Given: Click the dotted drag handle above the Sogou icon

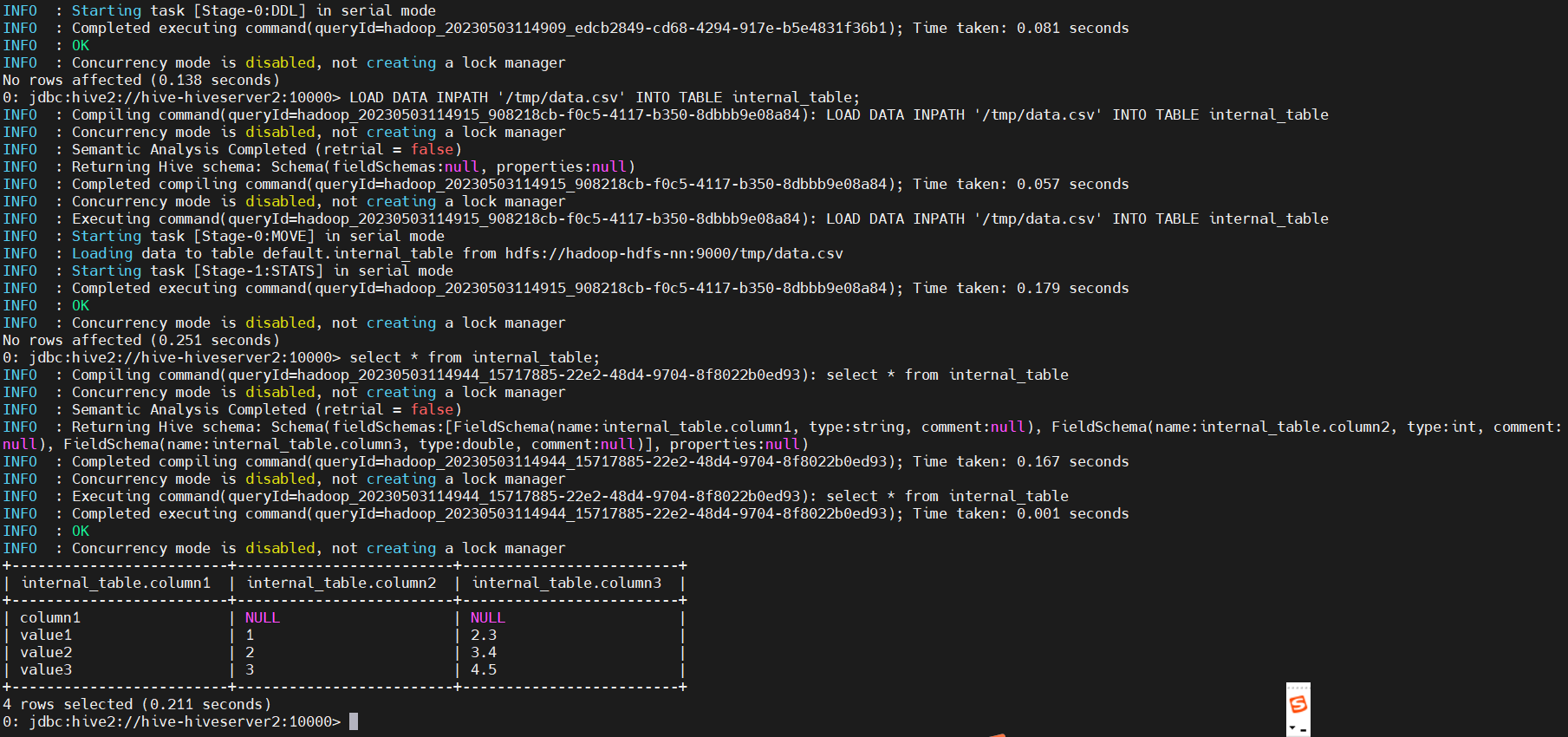Looking at the screenshot, I should click(x=1298, y=688).
